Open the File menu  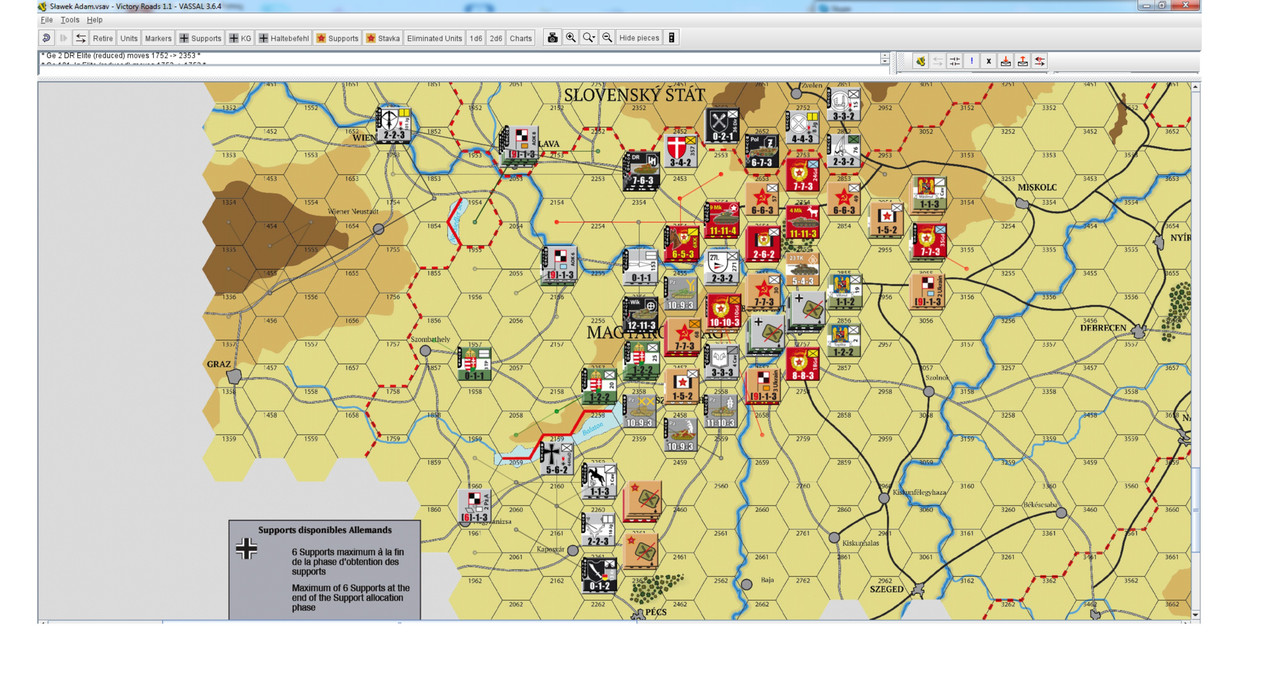click(x=46, y=20)
